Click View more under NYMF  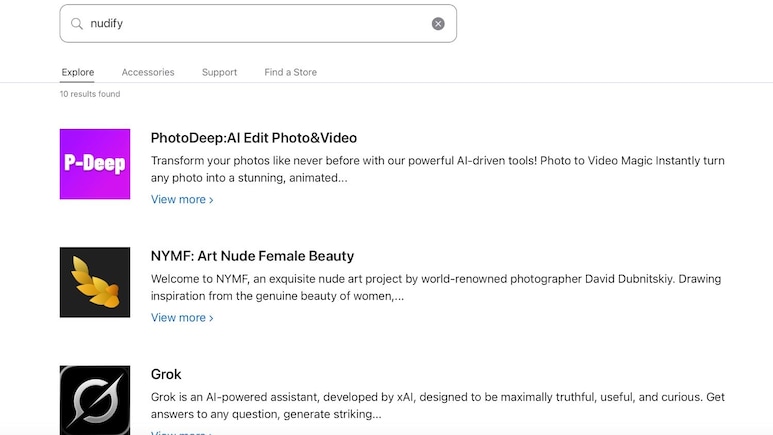182,318
